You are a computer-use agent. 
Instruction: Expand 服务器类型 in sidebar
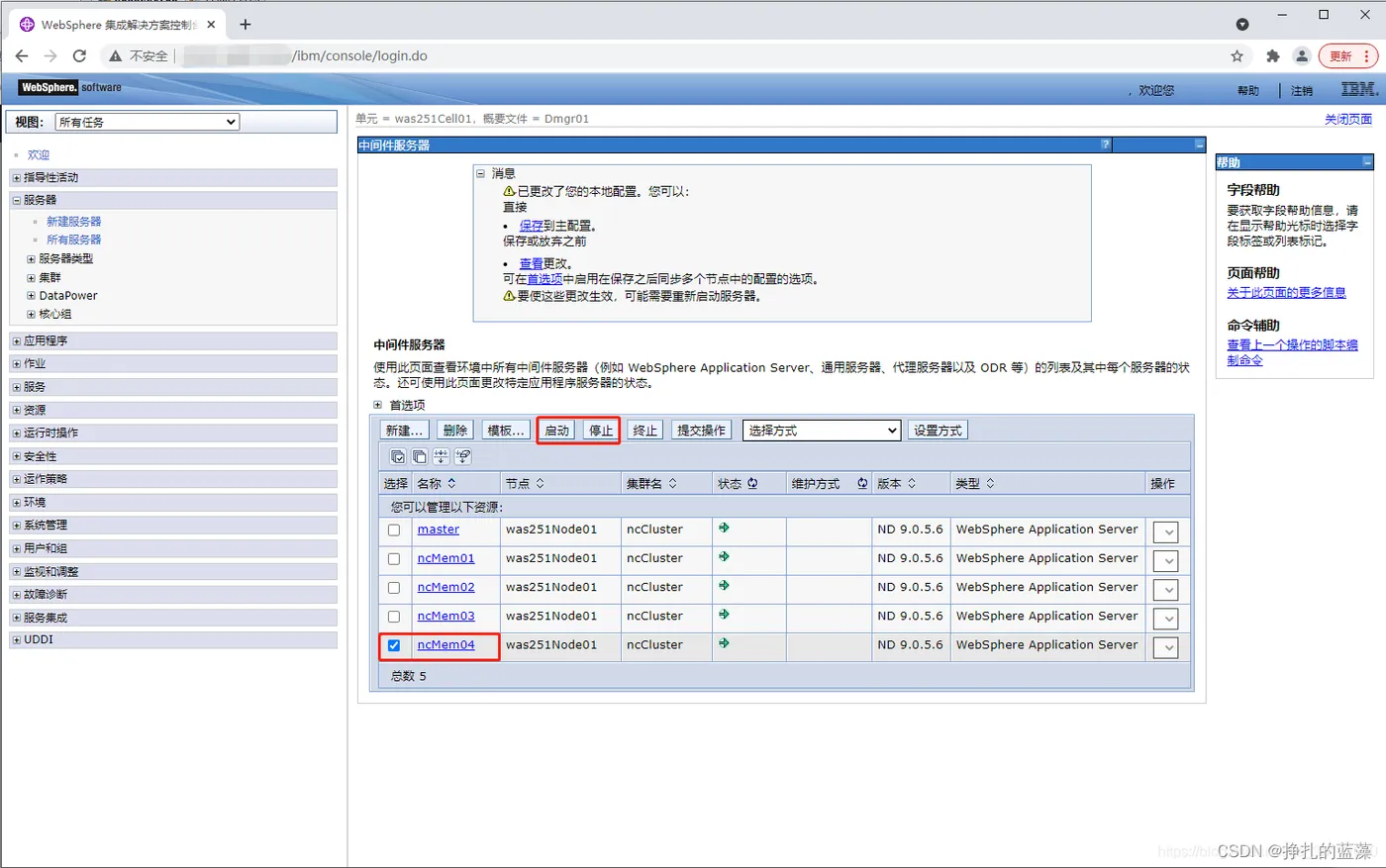click(x=31, y=259)
